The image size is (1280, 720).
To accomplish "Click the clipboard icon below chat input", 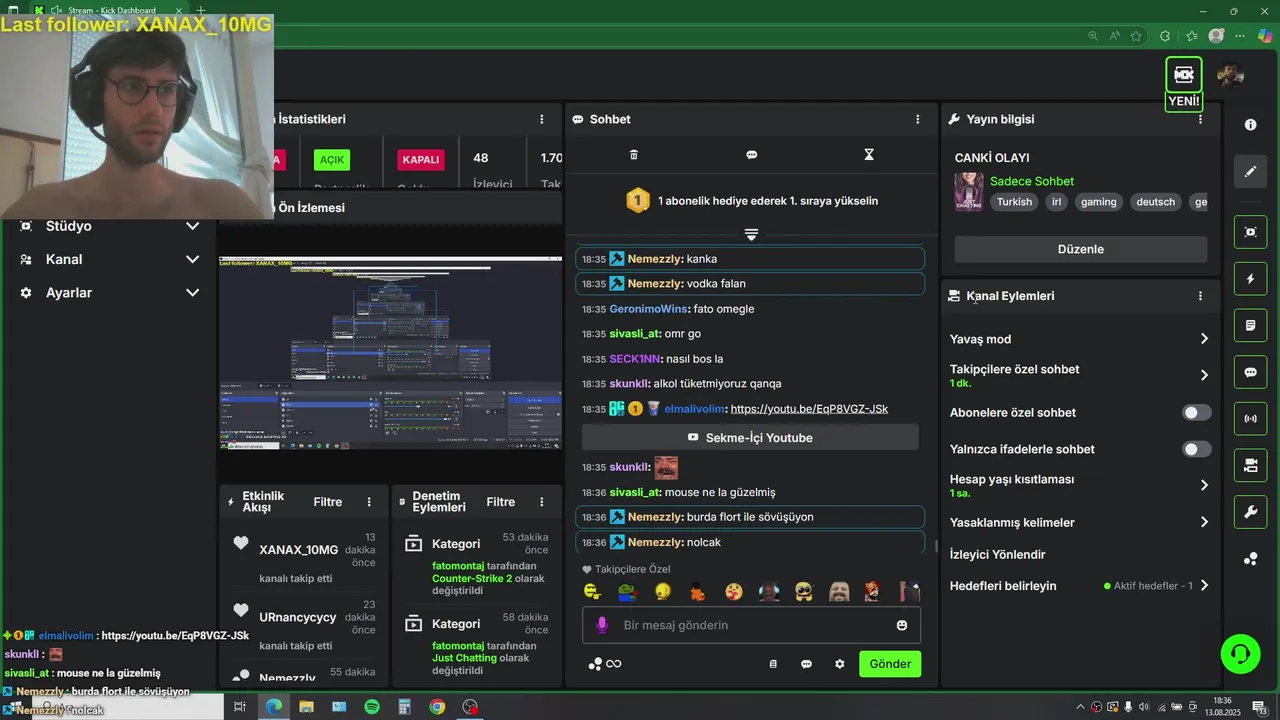I will pyautogui.click(x=773, y=664).
